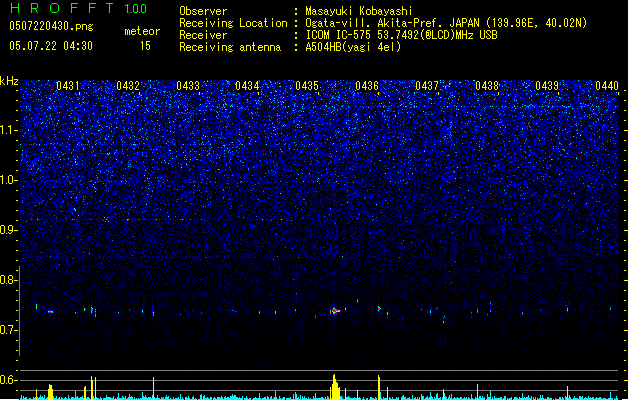Select observer name Masayuki Kobayashi
Screen dimensions: 629x400
(359, 11)
